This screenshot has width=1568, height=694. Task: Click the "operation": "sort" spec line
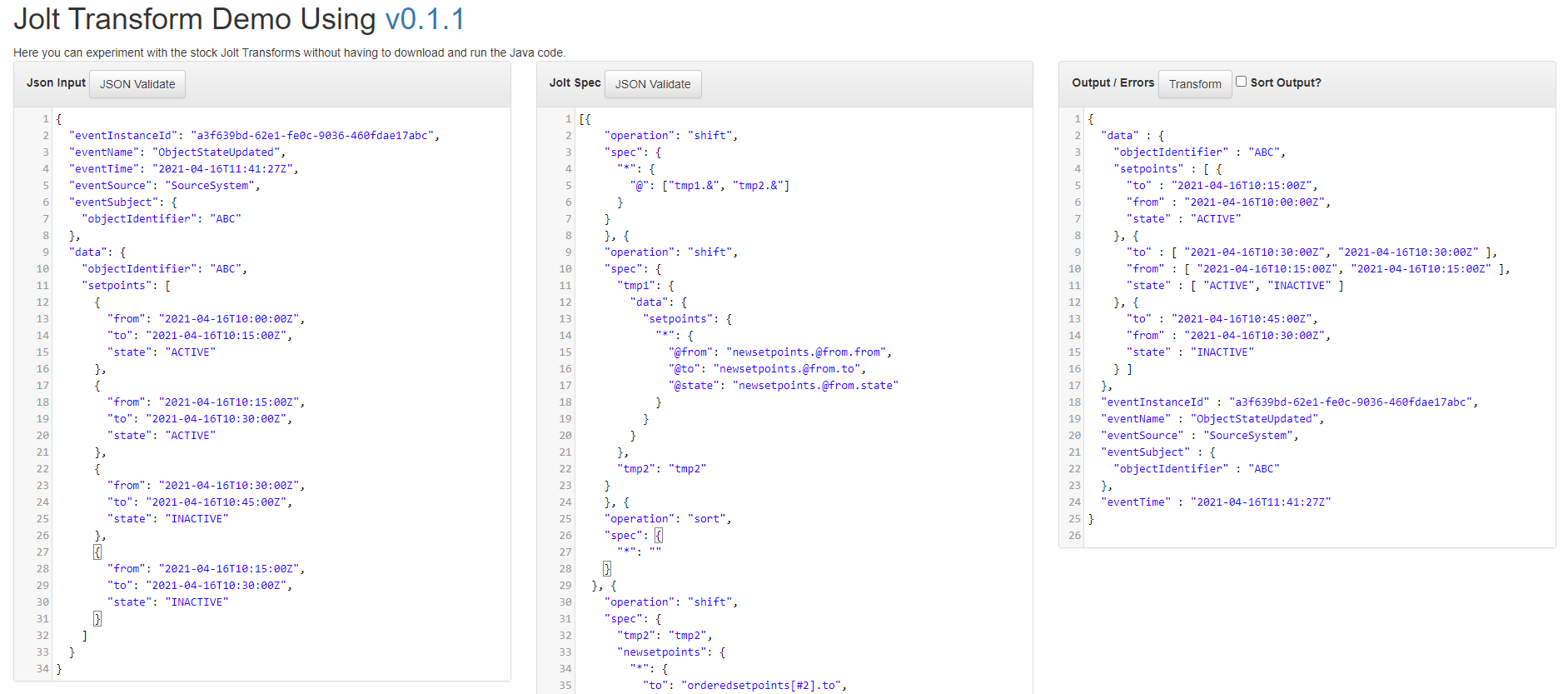click(x=668, y=518)
